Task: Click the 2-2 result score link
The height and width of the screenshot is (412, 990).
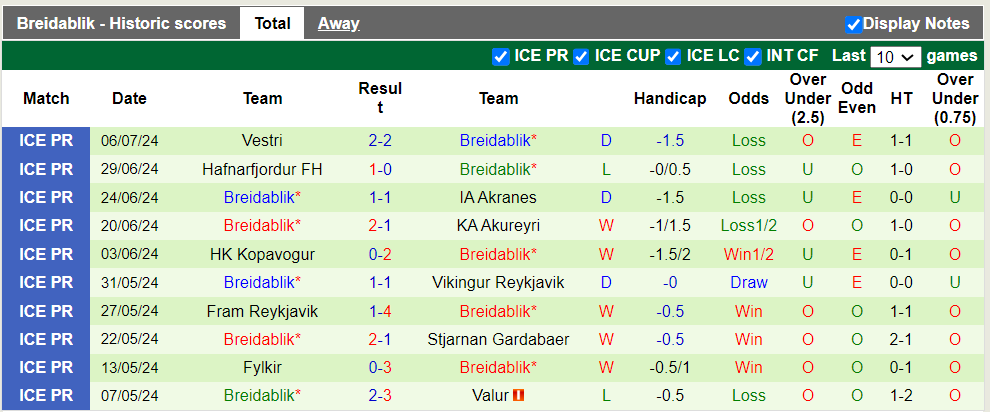Action: pyautogui.click(x=380, y=141)
